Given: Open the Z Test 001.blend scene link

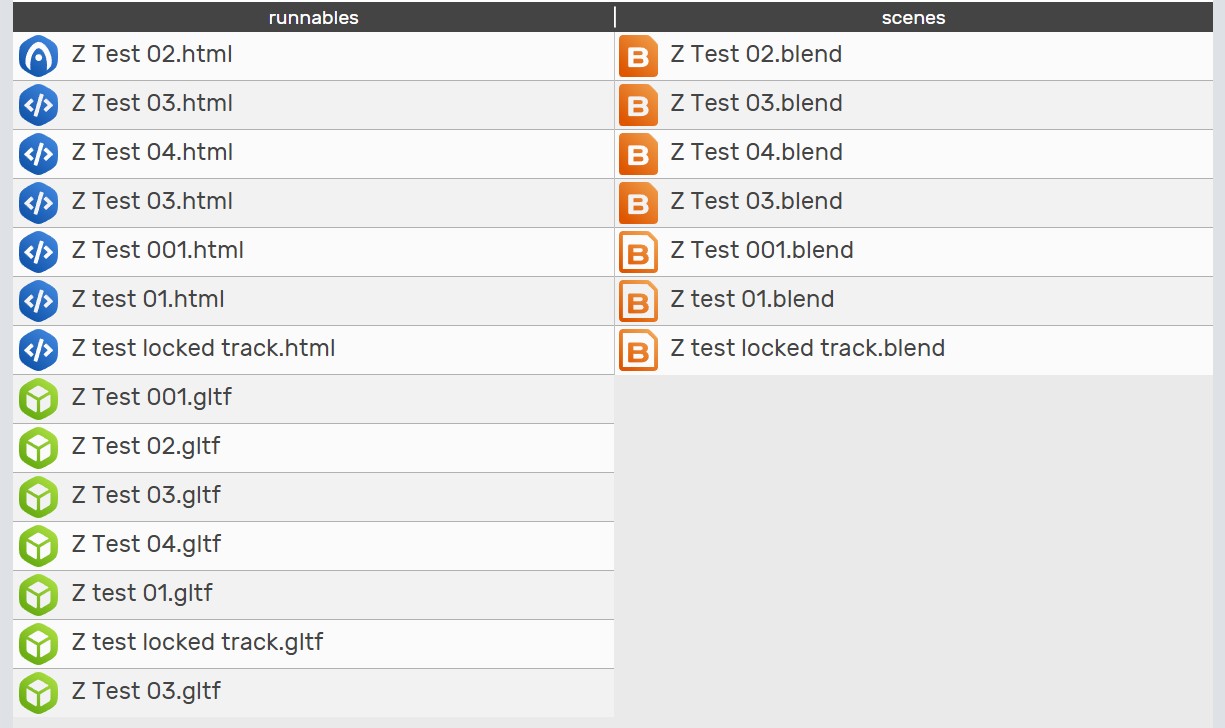Looking at the screenshot, I should (762, 250).
